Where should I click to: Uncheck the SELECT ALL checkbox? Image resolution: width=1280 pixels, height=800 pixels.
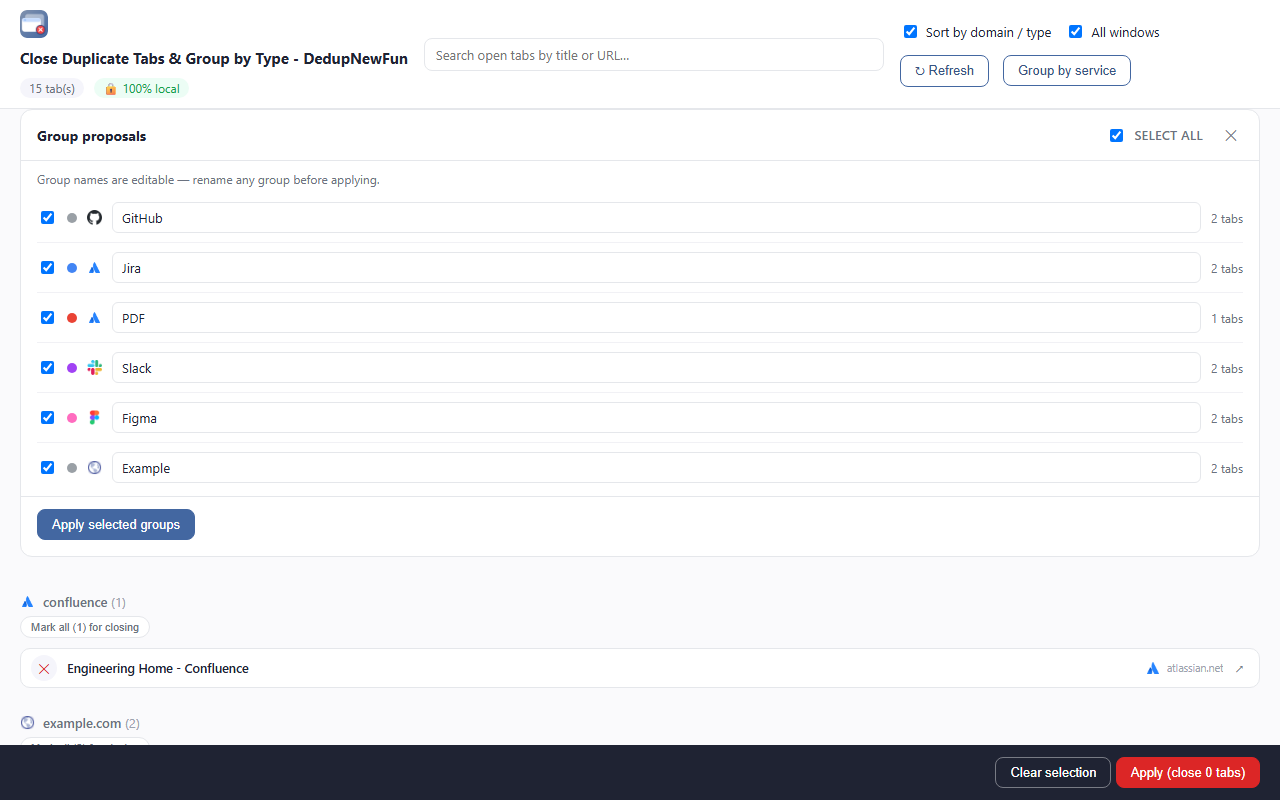coord(1117,136)
